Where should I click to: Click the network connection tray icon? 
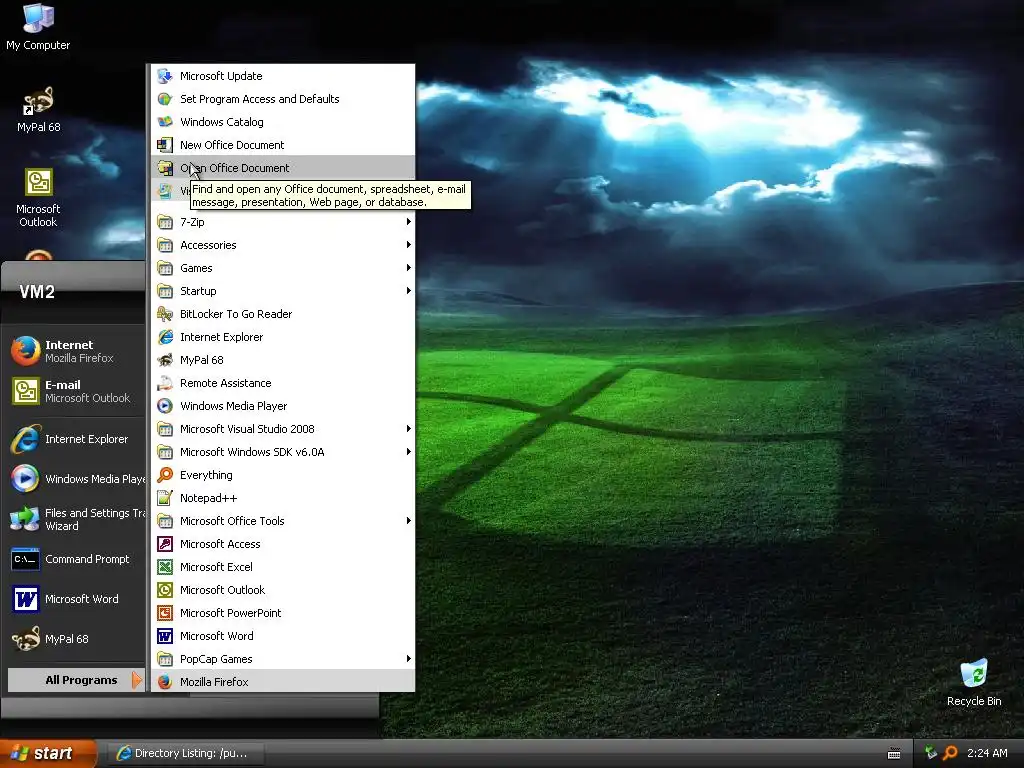(x=931, y=753)
